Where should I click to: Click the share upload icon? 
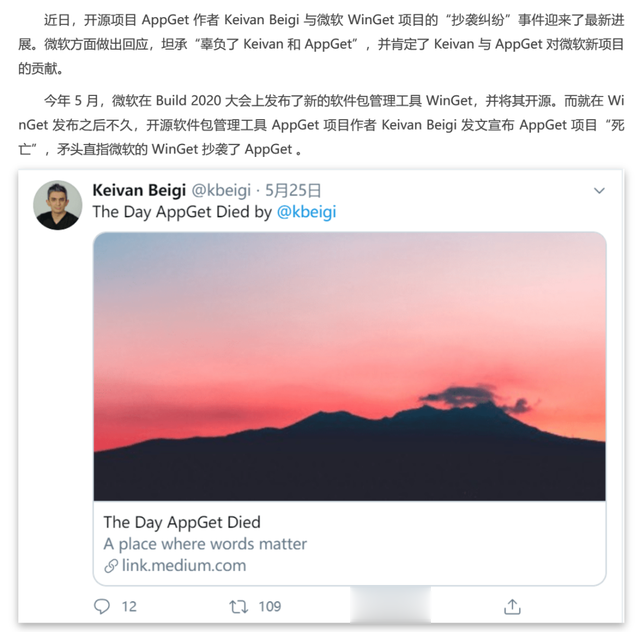512,607
